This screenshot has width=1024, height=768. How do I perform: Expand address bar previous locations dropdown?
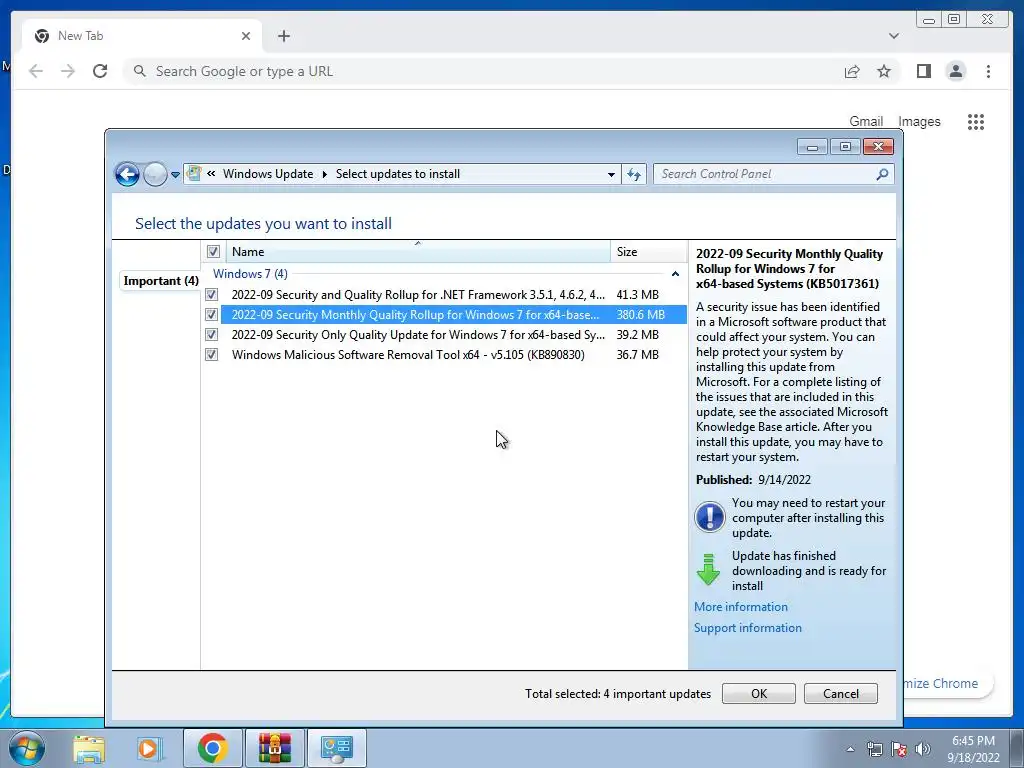611,174
